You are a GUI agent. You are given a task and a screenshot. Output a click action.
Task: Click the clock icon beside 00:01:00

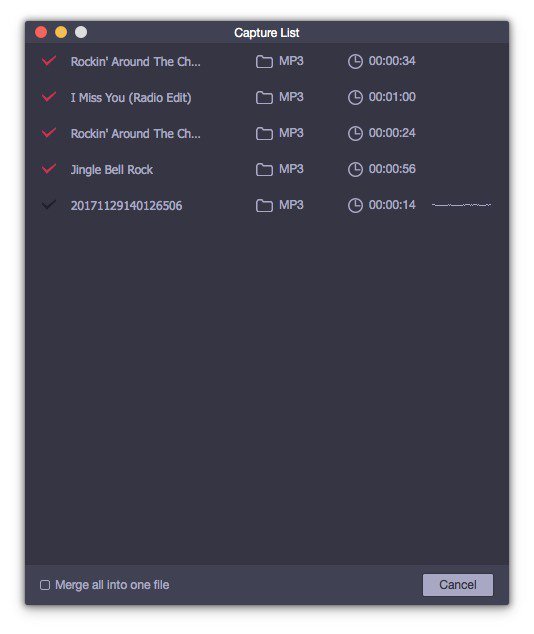click(x=355, y=97)
